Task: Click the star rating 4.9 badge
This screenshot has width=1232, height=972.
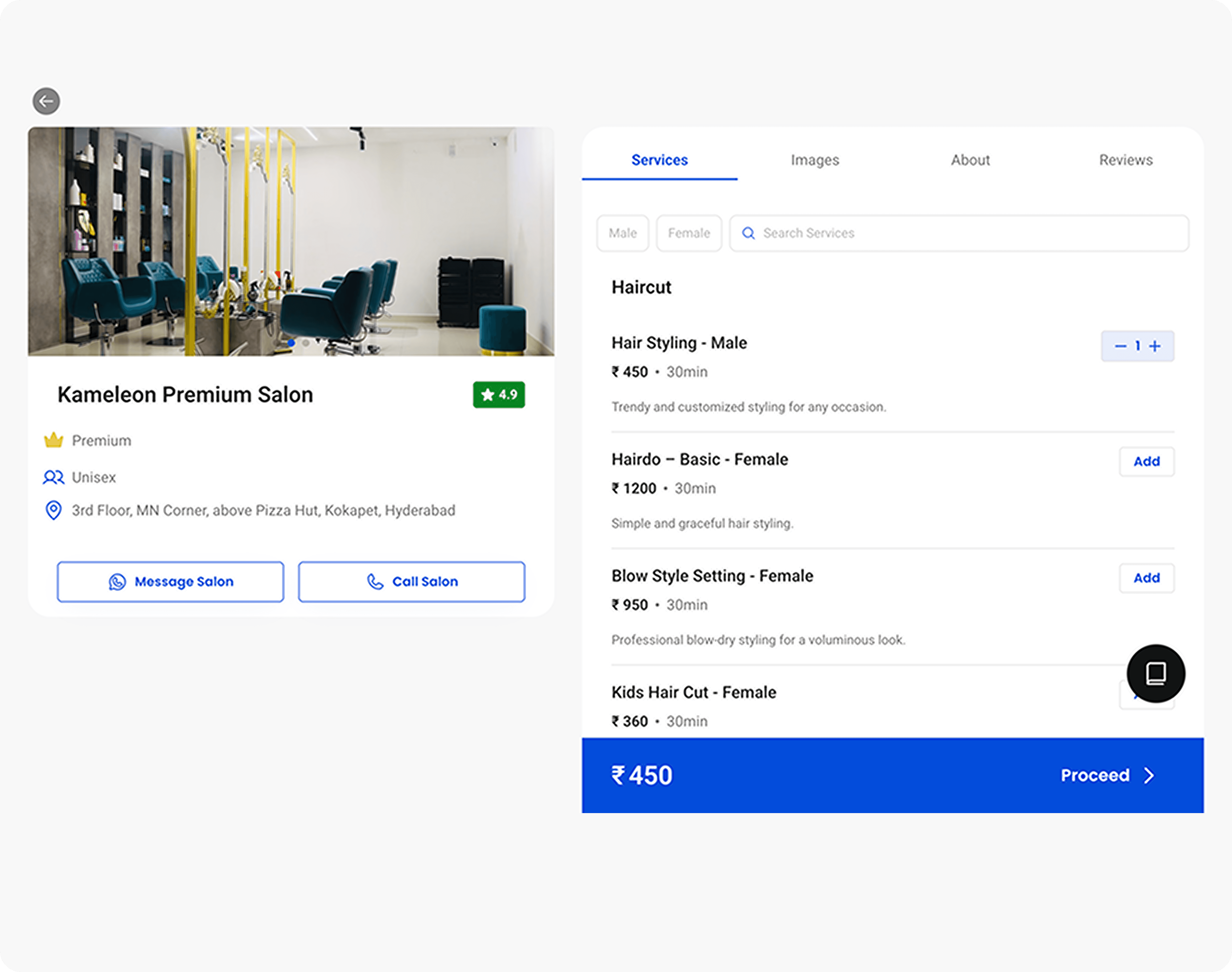Action: [x=499, y=394]
